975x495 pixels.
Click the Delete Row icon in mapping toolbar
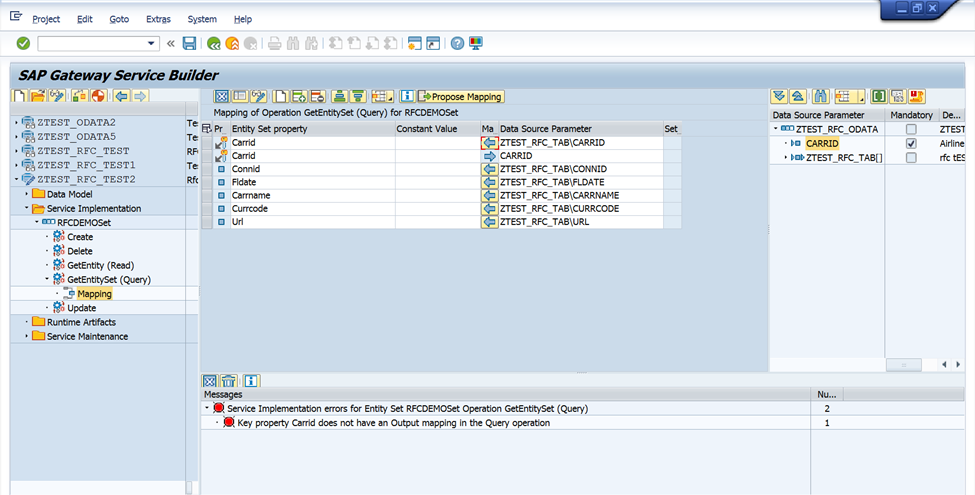[x=318, y=96]
